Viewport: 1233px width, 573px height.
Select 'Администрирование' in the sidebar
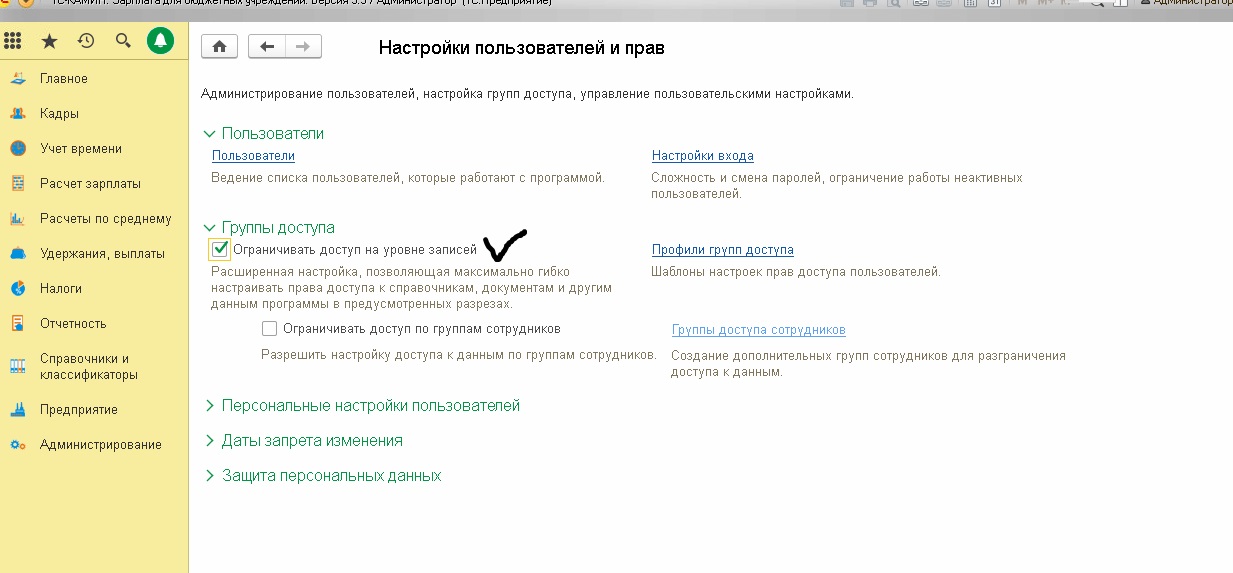pos(100,445)
